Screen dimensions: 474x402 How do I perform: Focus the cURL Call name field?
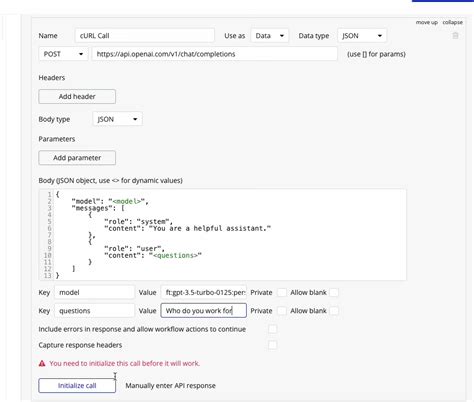[x=145, y=36]
